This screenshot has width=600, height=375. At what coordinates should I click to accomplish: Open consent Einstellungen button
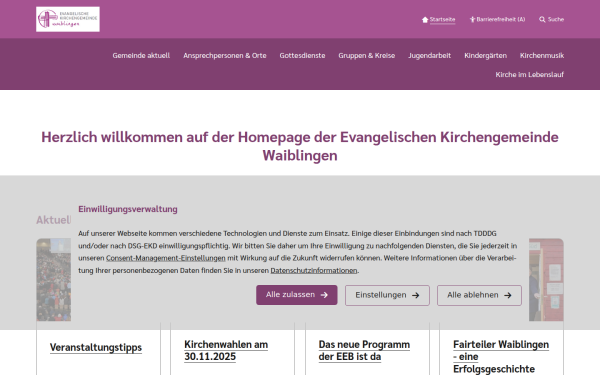[387, 295]
